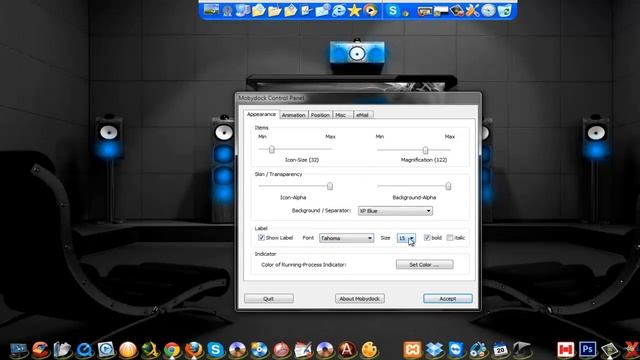This screenshot has width=640, height=360.
Task: Launch Dropbox from the bottom dock
Action: pos(434,350)
